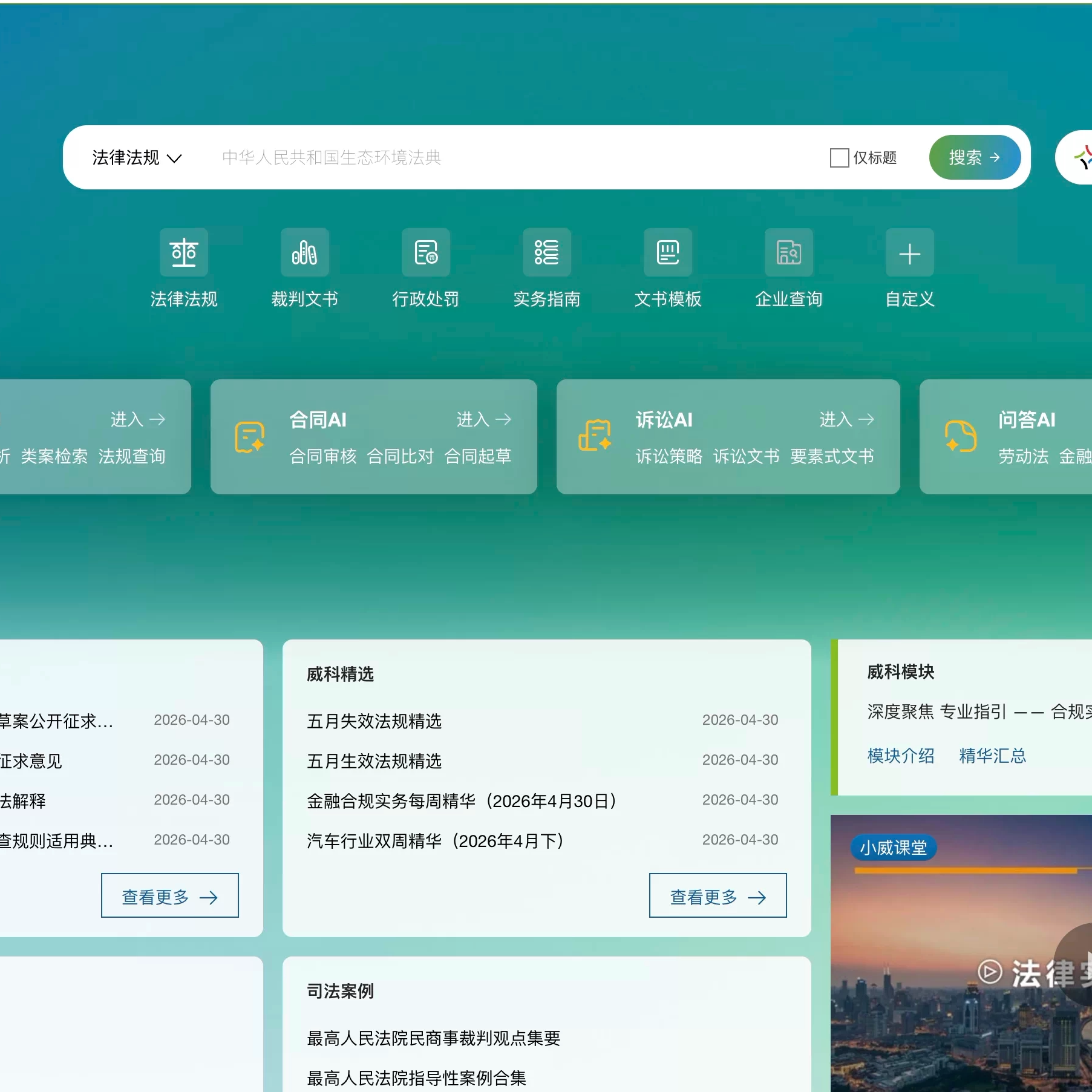This screenshot has width=1092, height=1092.
Task: Open 法规查询 in left AI card
Action: tap(132, 456)
